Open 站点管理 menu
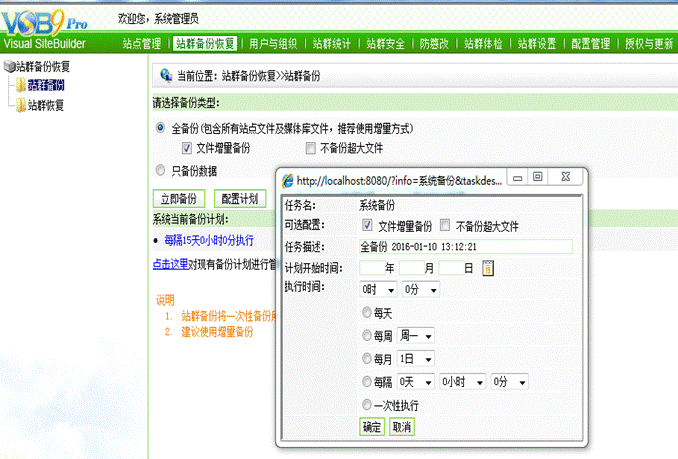 pyautogui.click(x=141, y=43)
